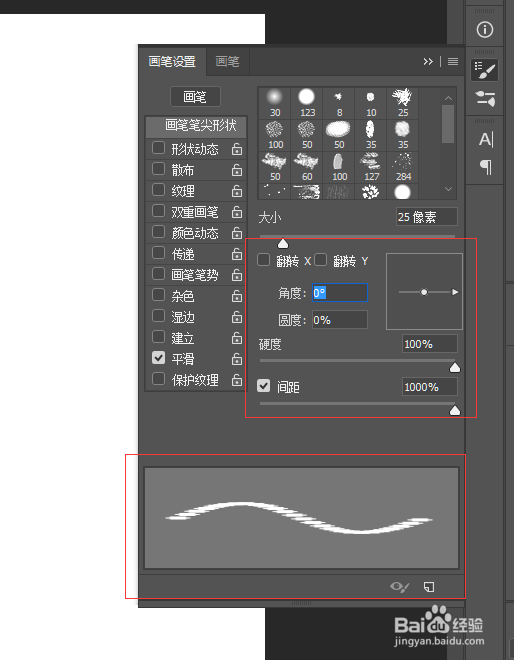The height and width of the screenshot is (660, 514).
Task: Select the size 127 brush tip
Action: (371, 167)
